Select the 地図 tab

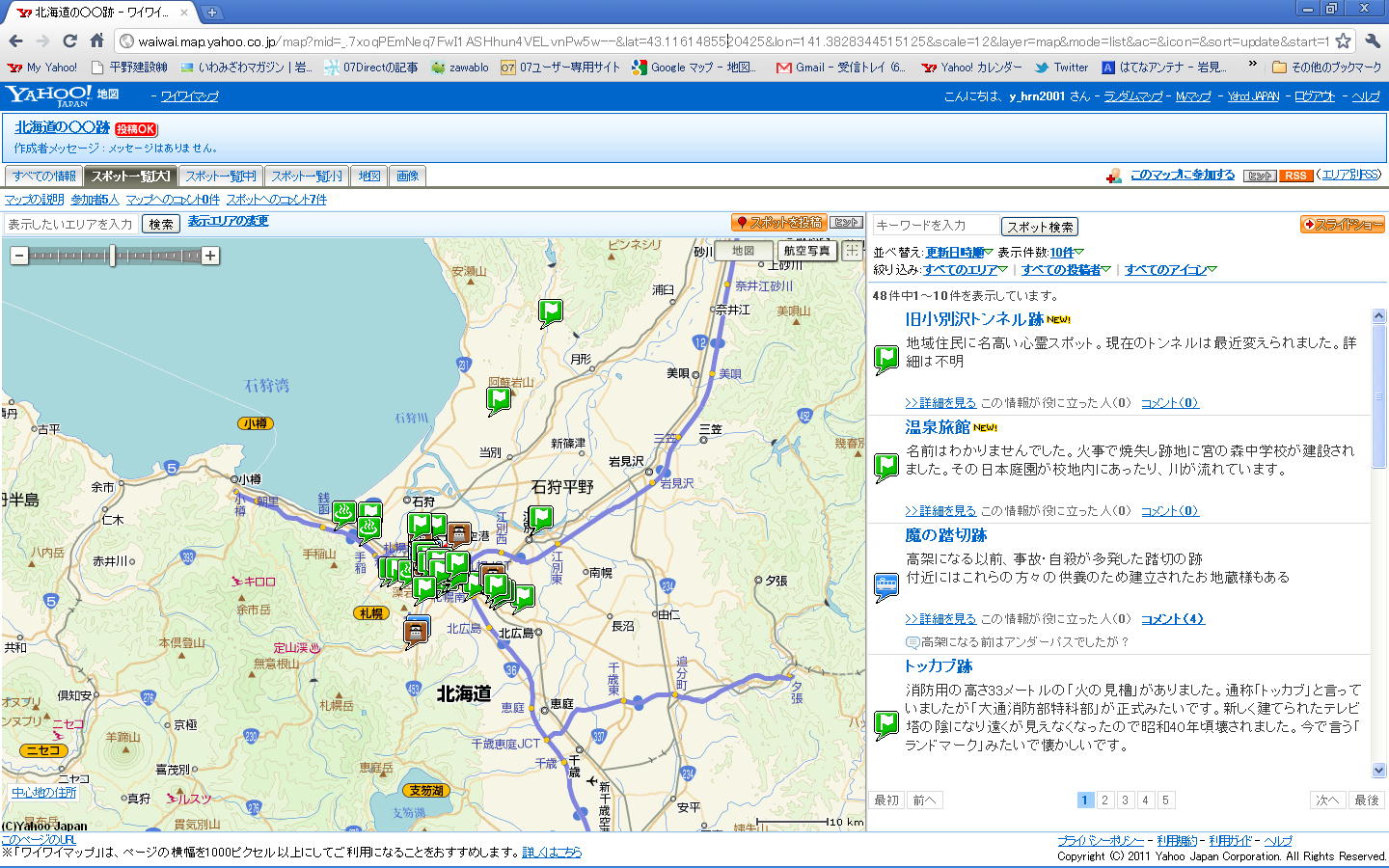[x=368, y=176]
